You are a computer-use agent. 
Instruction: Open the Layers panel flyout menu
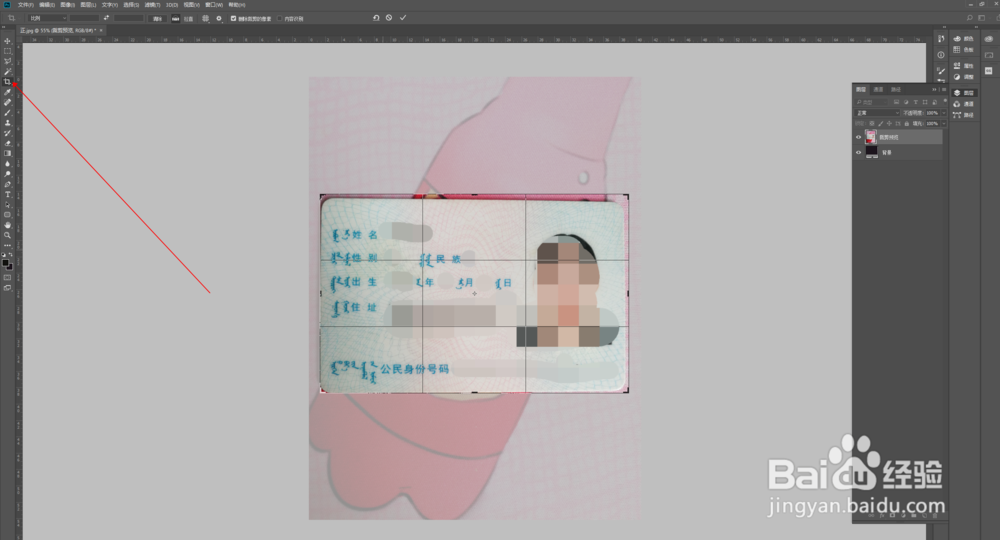(x=944, y=89)
